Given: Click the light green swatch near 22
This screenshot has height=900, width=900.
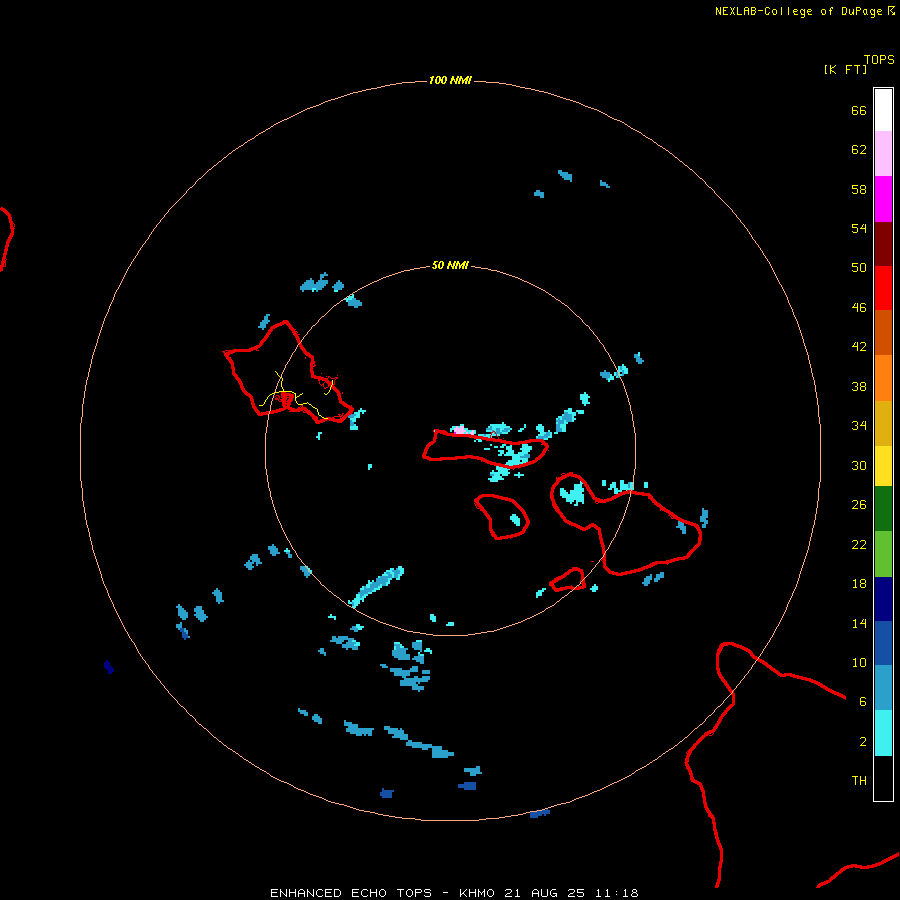Looking at the screenshot, I should click(x=883, y=554).
